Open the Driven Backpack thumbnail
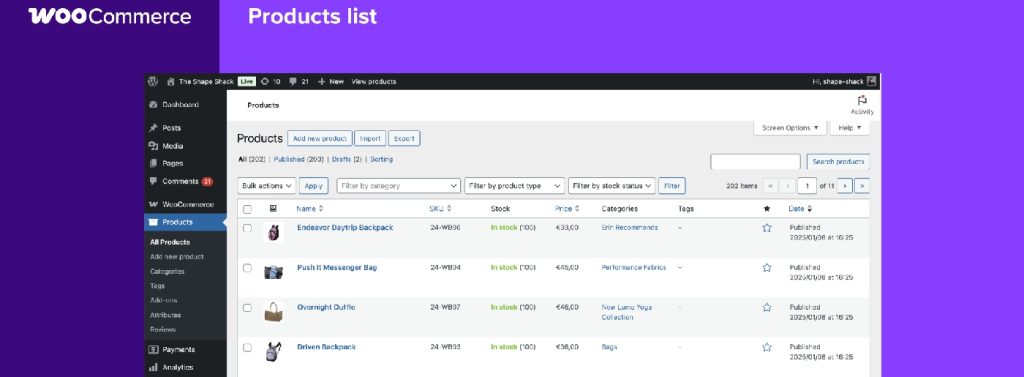This screenshot has height=377, width=1024. point(274,352)
